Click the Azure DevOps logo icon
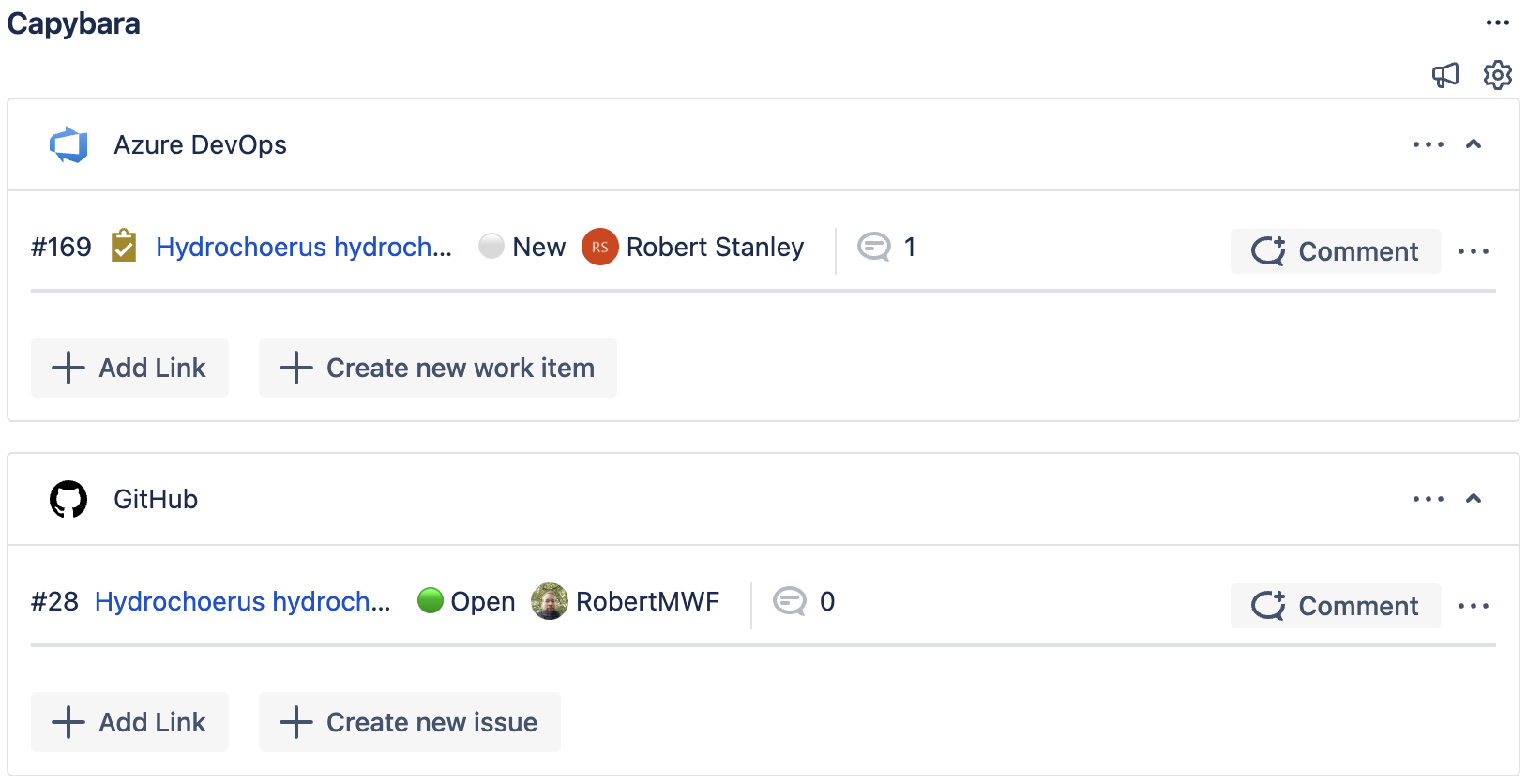1527x784 pixels. tap(68, 145)
